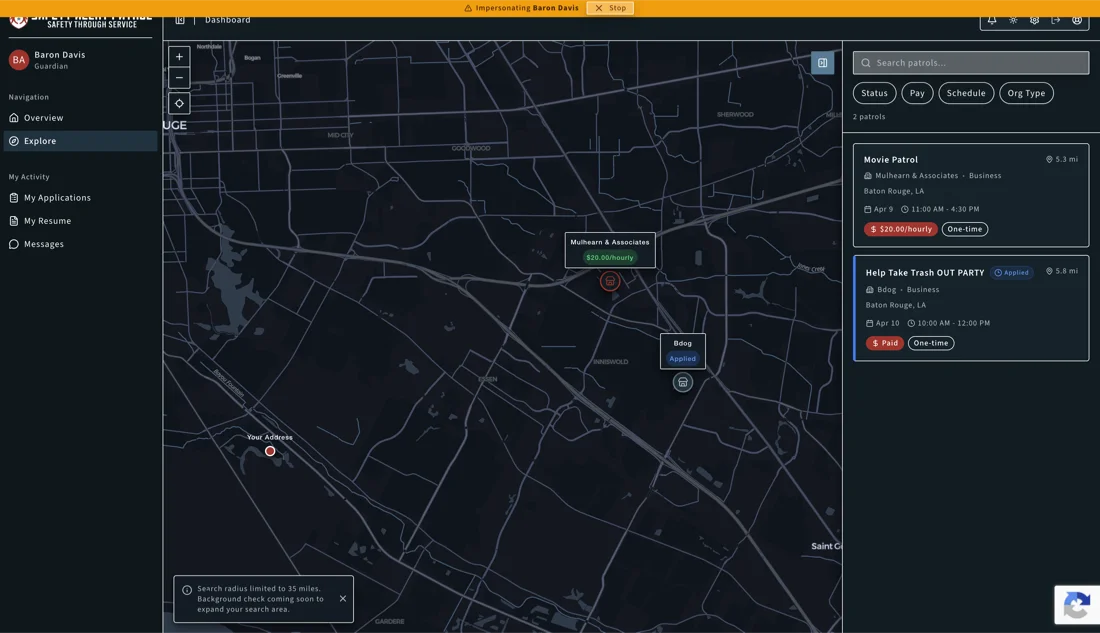Click Applied badge in patrol list
The image size is (1100, 633).
pyautogui.click(x=1012, y=273)
